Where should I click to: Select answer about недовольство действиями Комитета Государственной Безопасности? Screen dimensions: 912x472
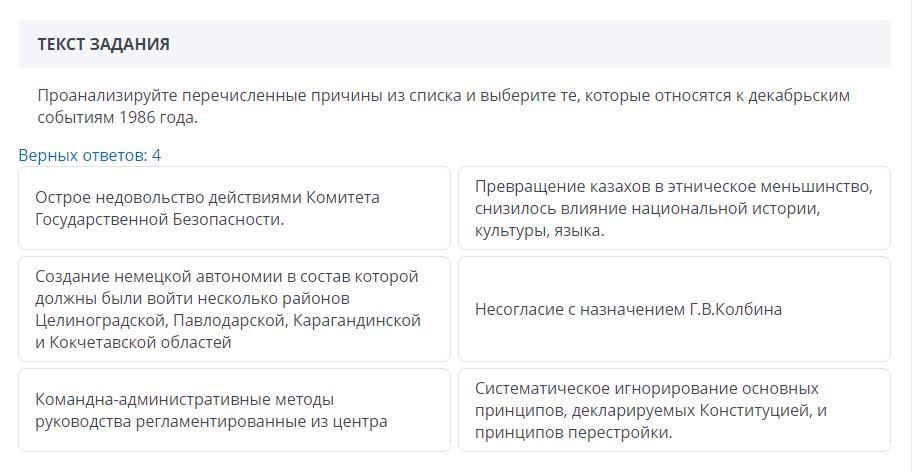[x=234, y=208]
